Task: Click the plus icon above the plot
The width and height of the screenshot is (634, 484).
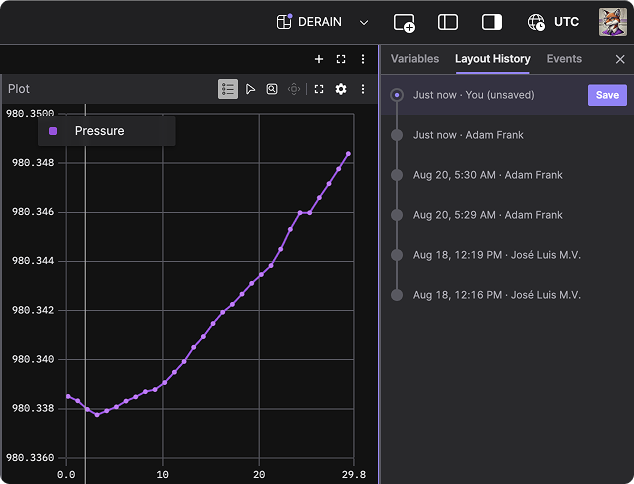Action: point(319,59)
